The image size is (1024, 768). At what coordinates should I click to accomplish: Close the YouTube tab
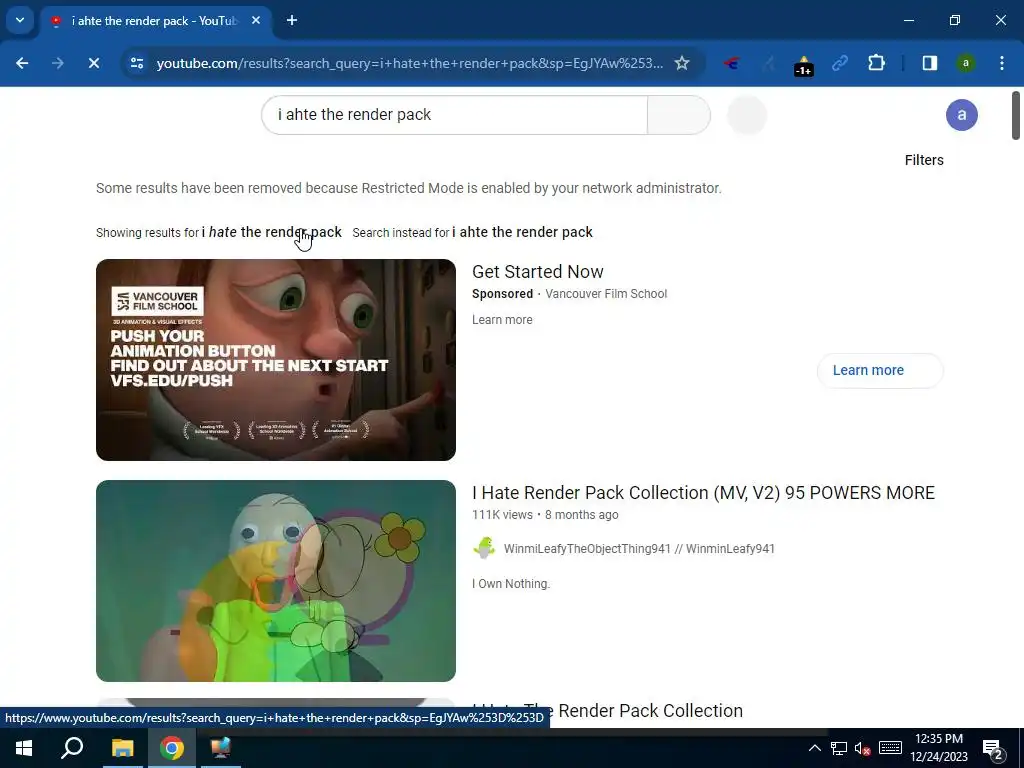point(256,21)
